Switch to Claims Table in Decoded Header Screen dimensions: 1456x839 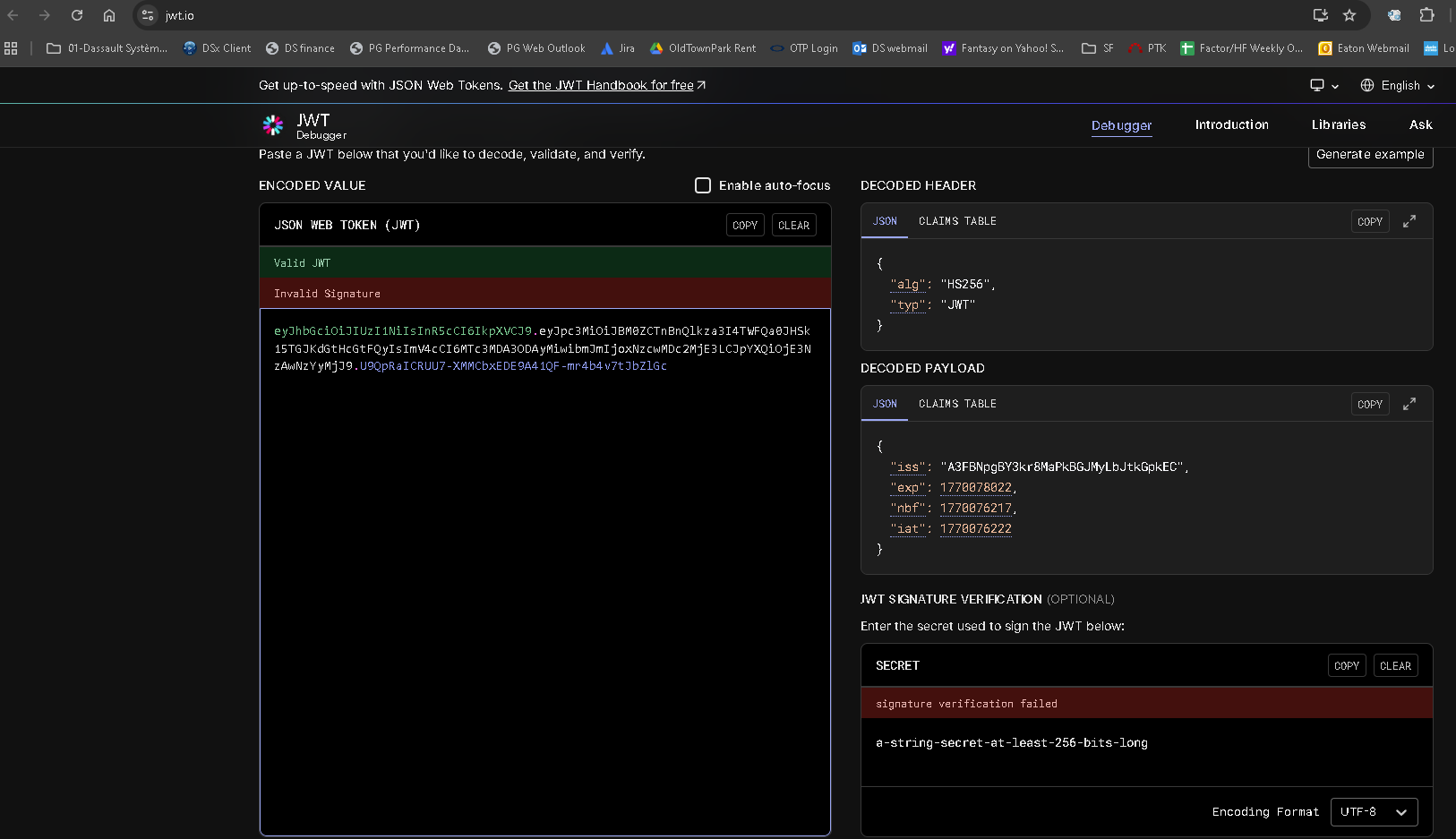[x=957, y=221]
